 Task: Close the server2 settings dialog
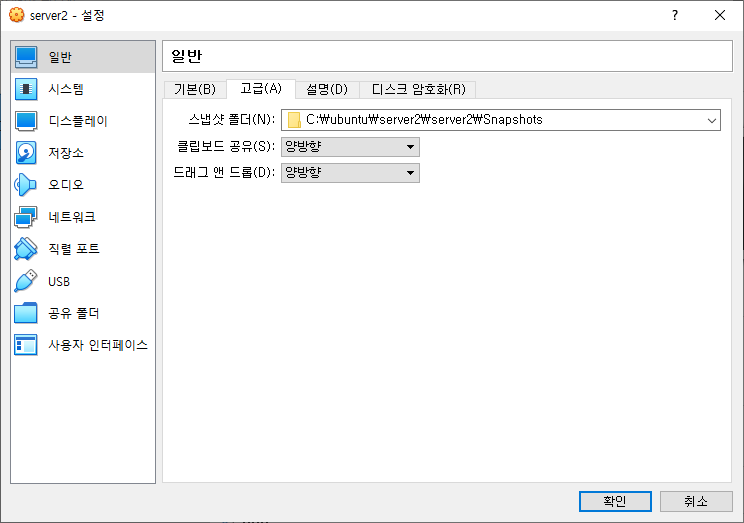click(720, 15)
